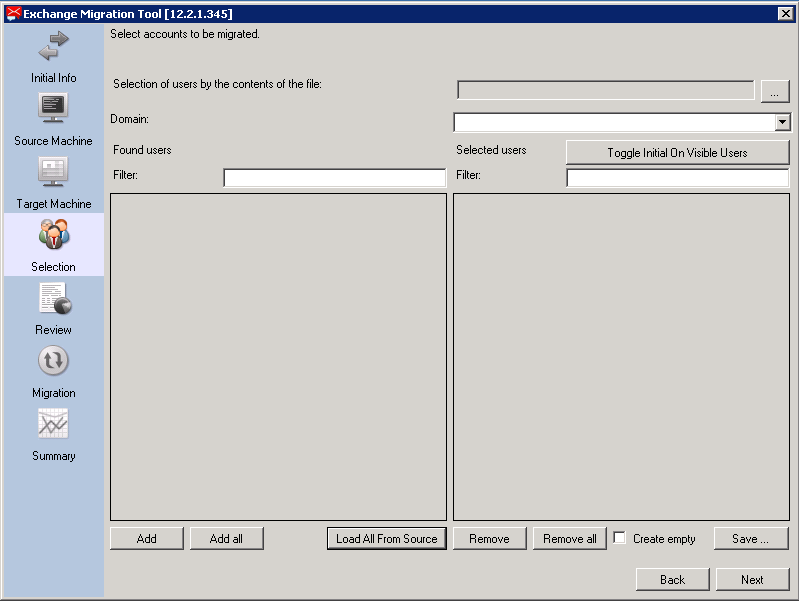Browse for users file with ellipsis button

[x=775, y=91]
